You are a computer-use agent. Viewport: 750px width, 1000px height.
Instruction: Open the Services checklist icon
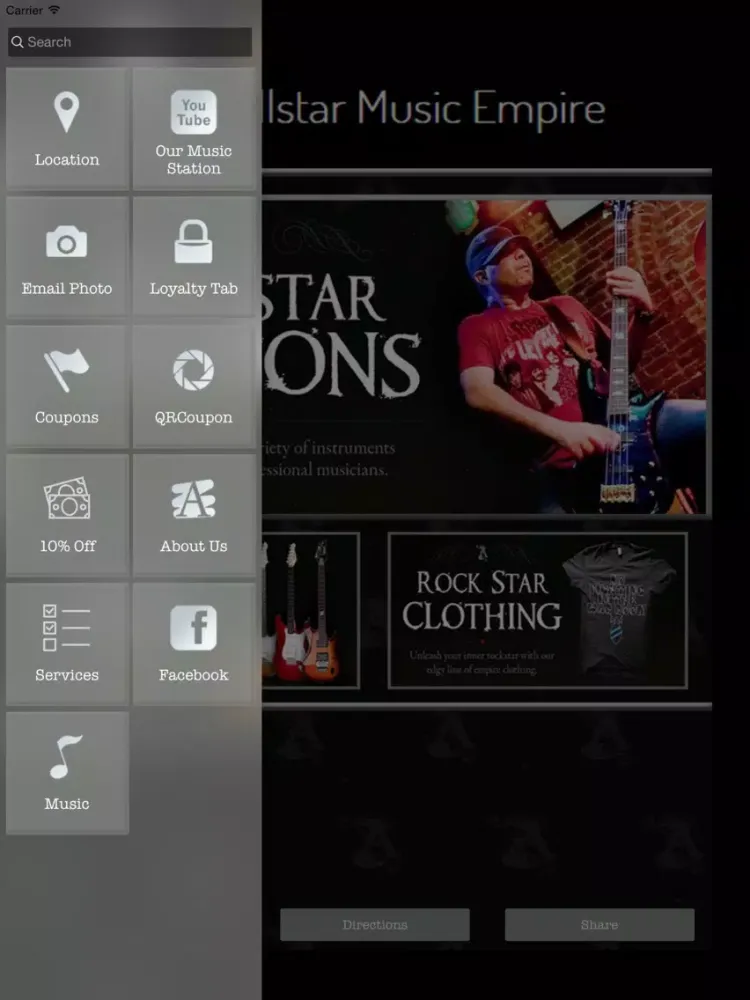click(x=66, y=628)
